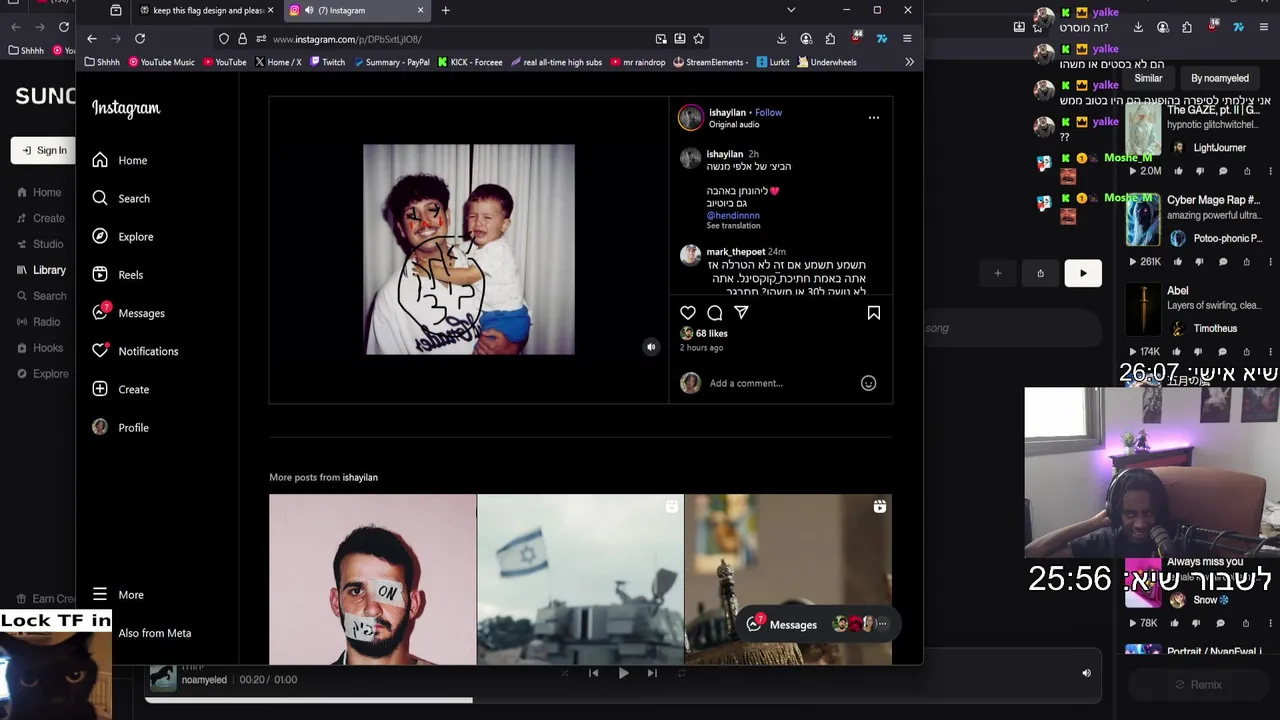Thumbs down Abel song in Suno

pos(1199,352)
